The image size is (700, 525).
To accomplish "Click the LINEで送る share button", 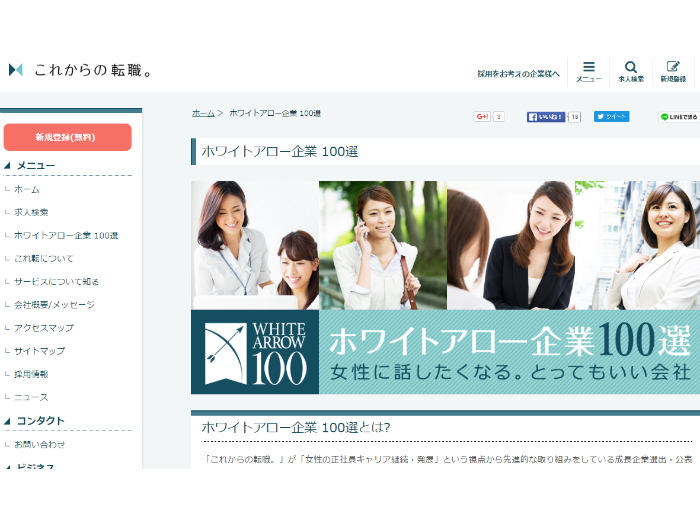I will click(x=679, y=117).
